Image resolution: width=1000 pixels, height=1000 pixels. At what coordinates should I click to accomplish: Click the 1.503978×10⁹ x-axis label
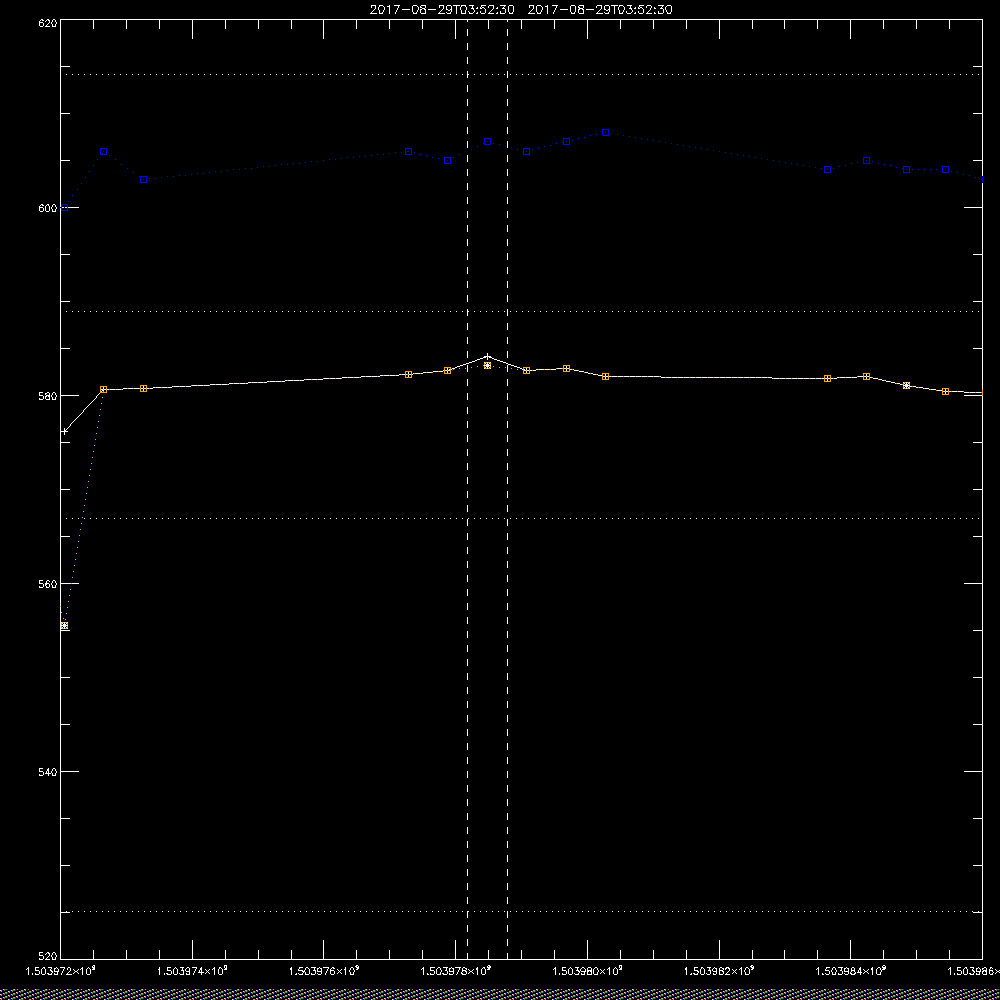456,971
